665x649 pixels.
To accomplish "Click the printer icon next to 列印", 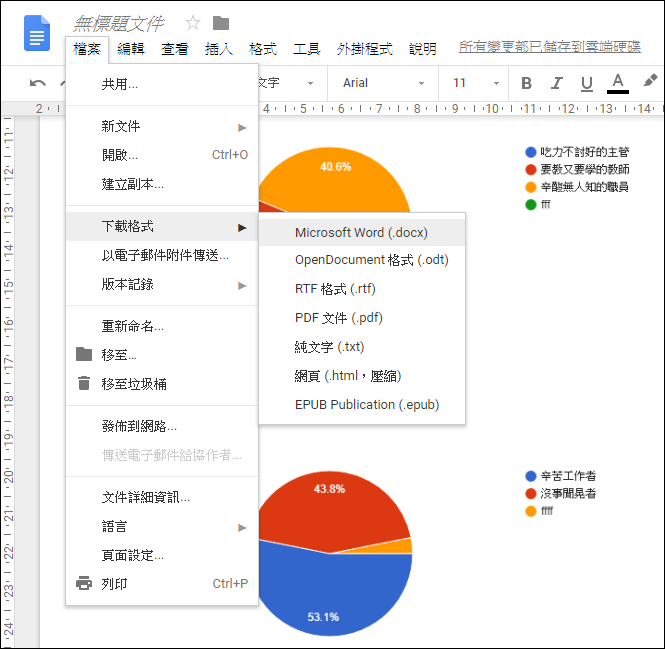I will pyautogui.click(x=84, y=583).
